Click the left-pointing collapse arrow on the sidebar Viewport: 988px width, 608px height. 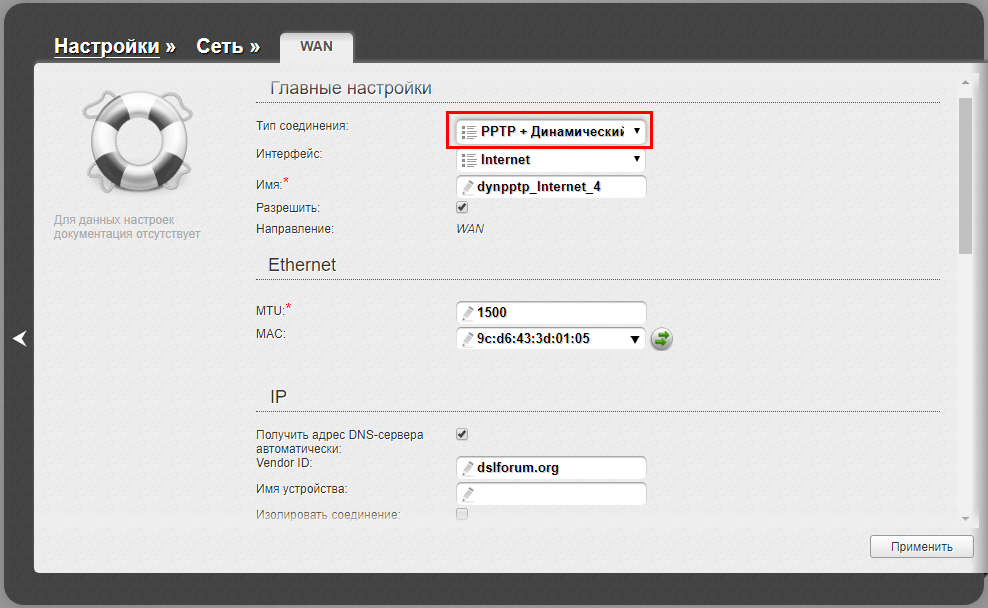pos(20,338)
